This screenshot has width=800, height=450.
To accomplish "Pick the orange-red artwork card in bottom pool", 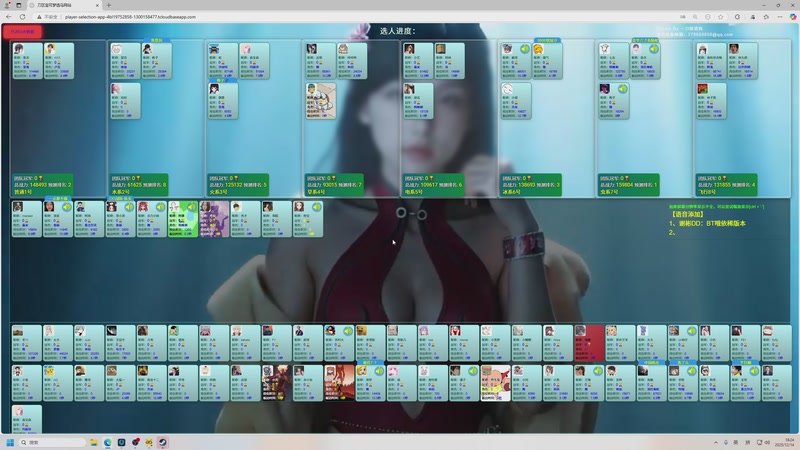I will [x=339, y=383].
